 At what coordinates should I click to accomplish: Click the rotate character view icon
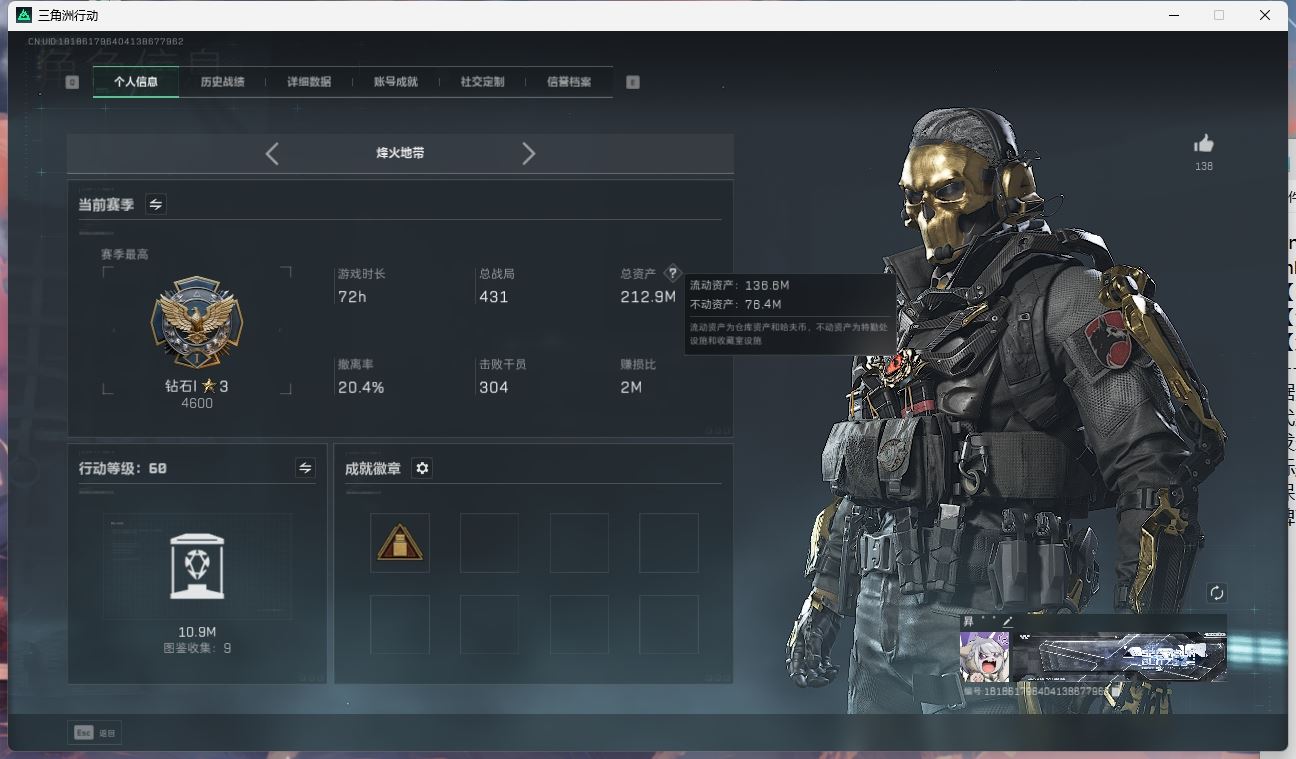(1216, 593)
